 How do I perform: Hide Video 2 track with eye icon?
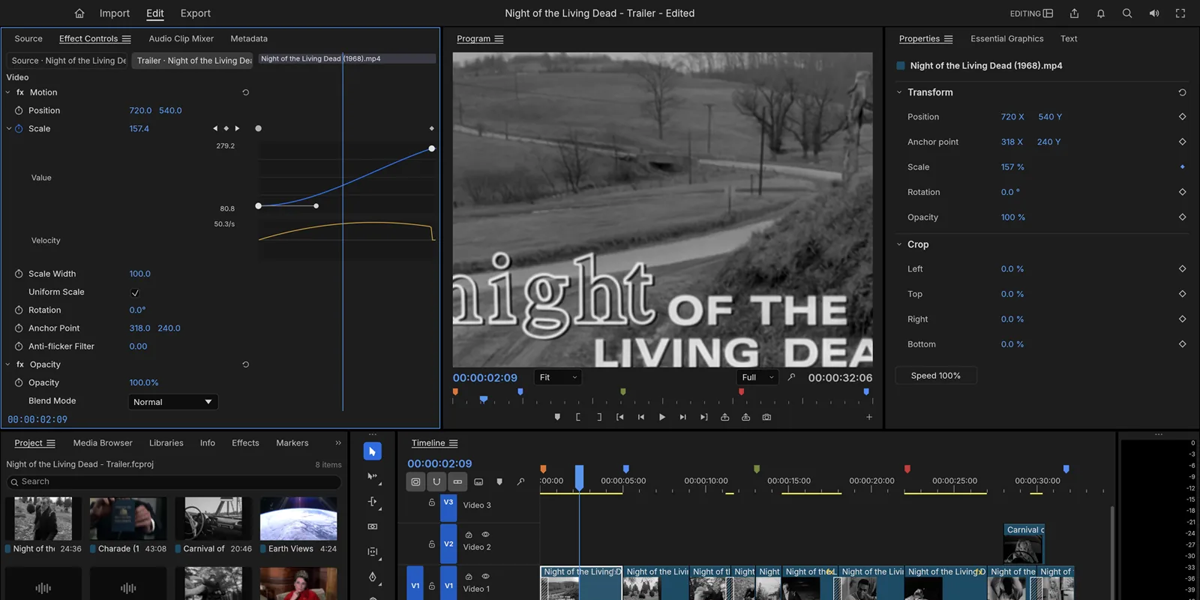[486, 535]
